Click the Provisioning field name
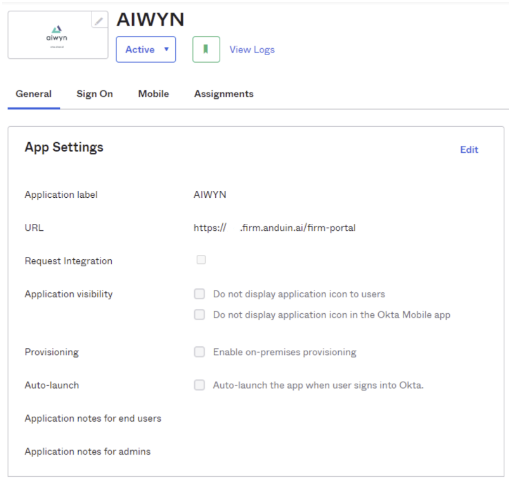 [52, 352]
